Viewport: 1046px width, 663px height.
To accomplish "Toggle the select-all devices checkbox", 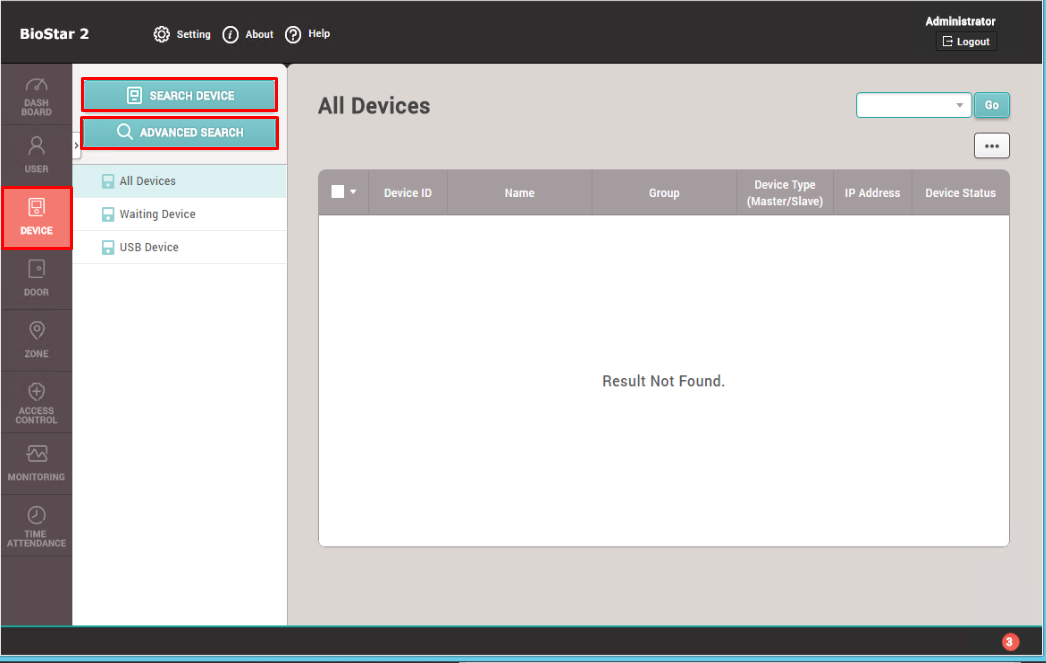I will 338,191.
